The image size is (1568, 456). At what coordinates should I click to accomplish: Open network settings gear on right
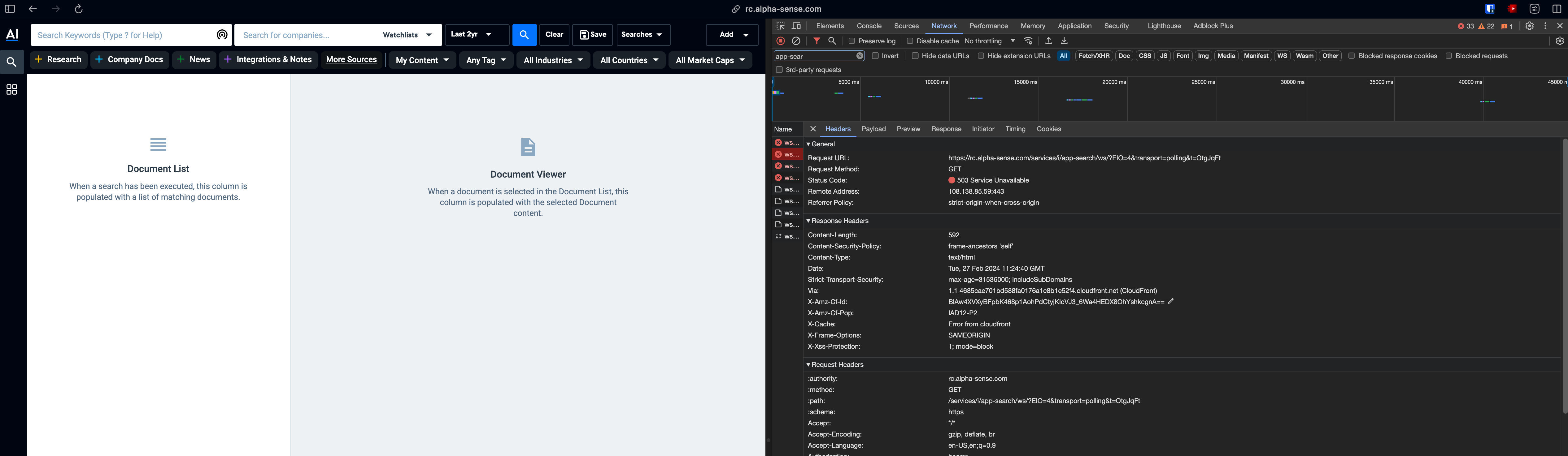(1559, 41)
